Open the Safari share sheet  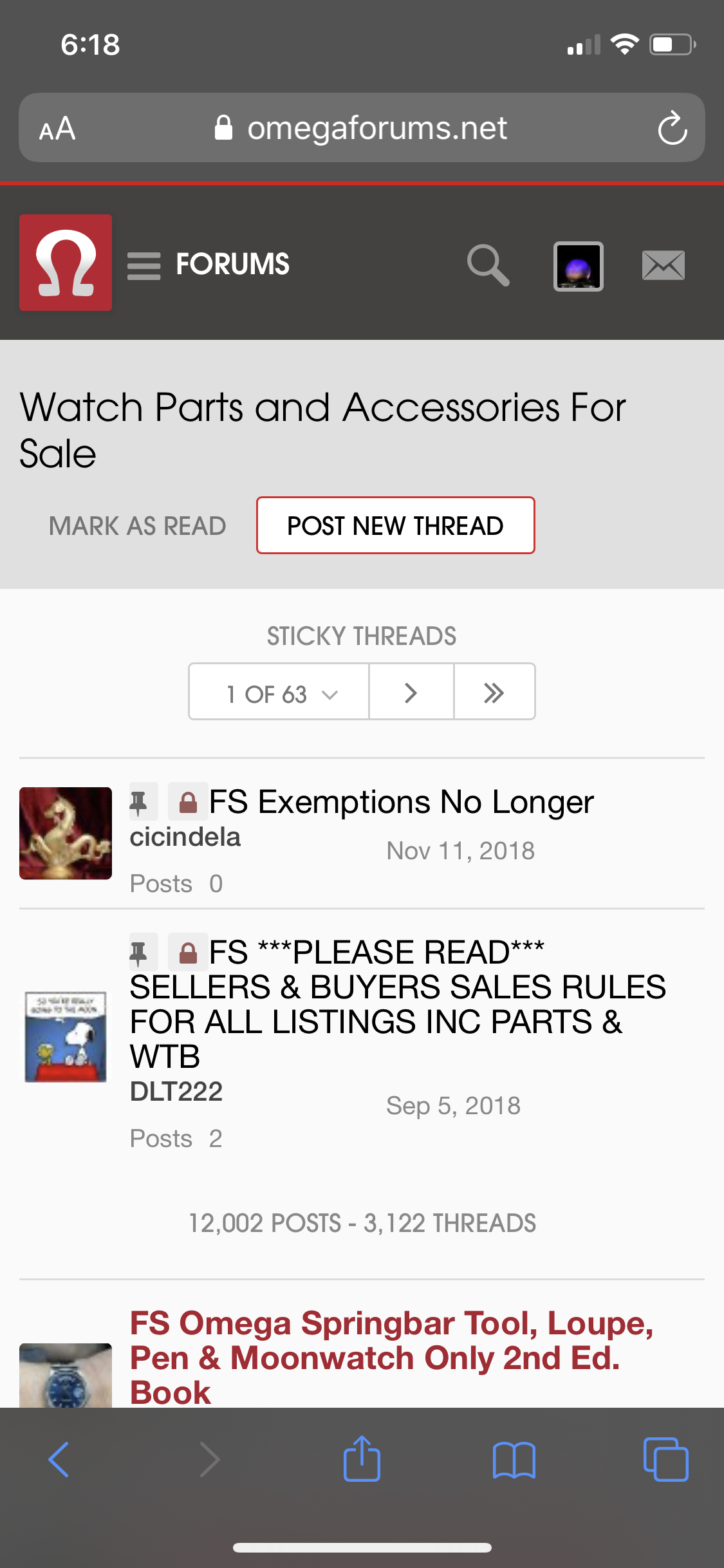click(x=362, y=1459)
